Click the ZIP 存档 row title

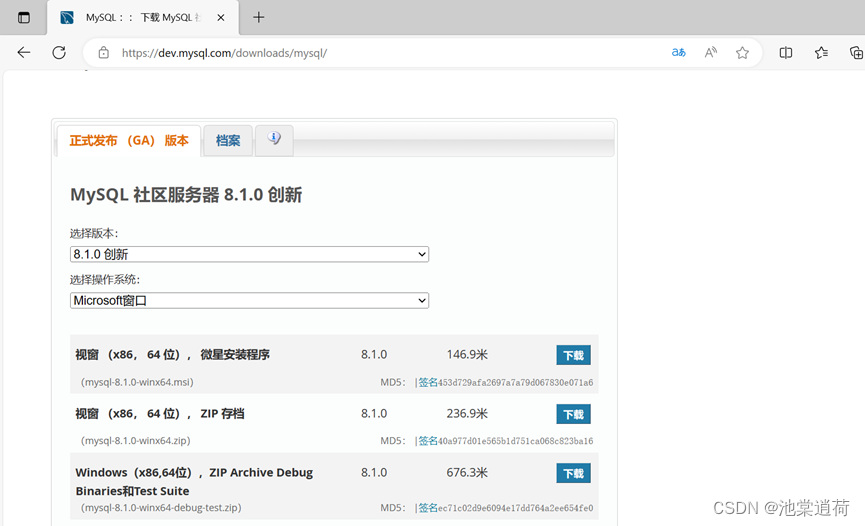click(x=160, y=414)
